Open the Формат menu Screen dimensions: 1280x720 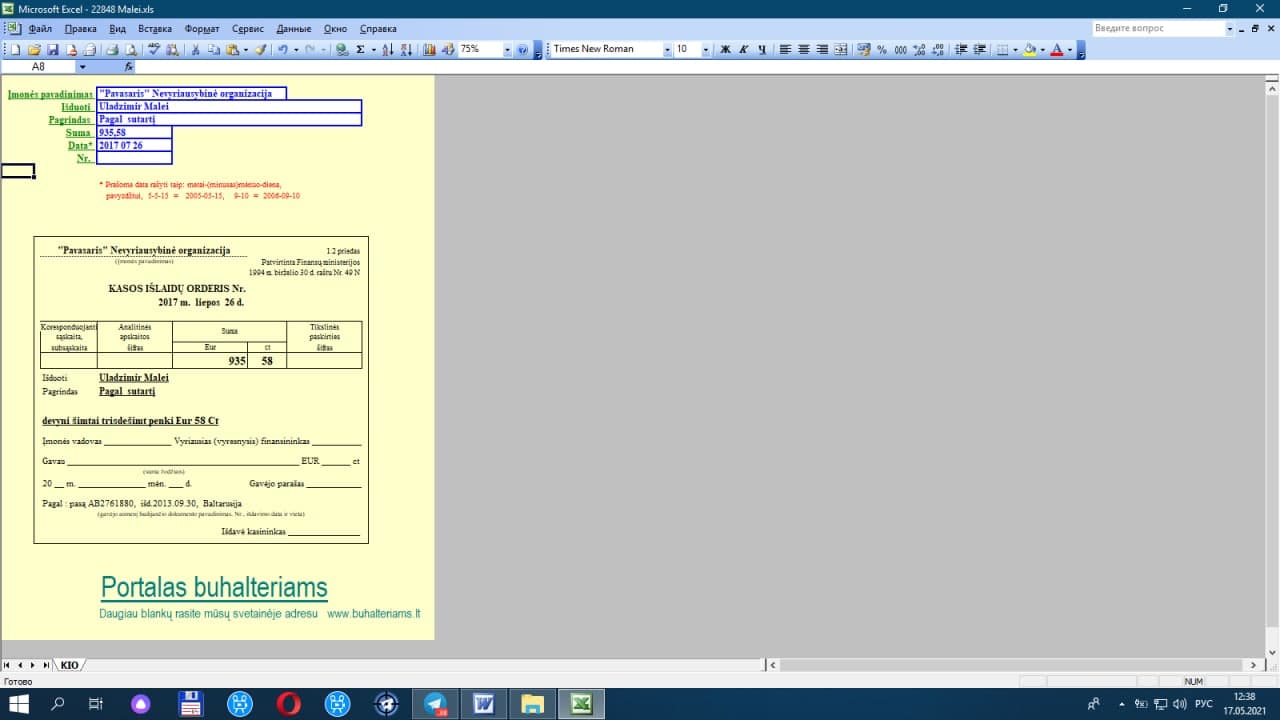coord(202,29)
